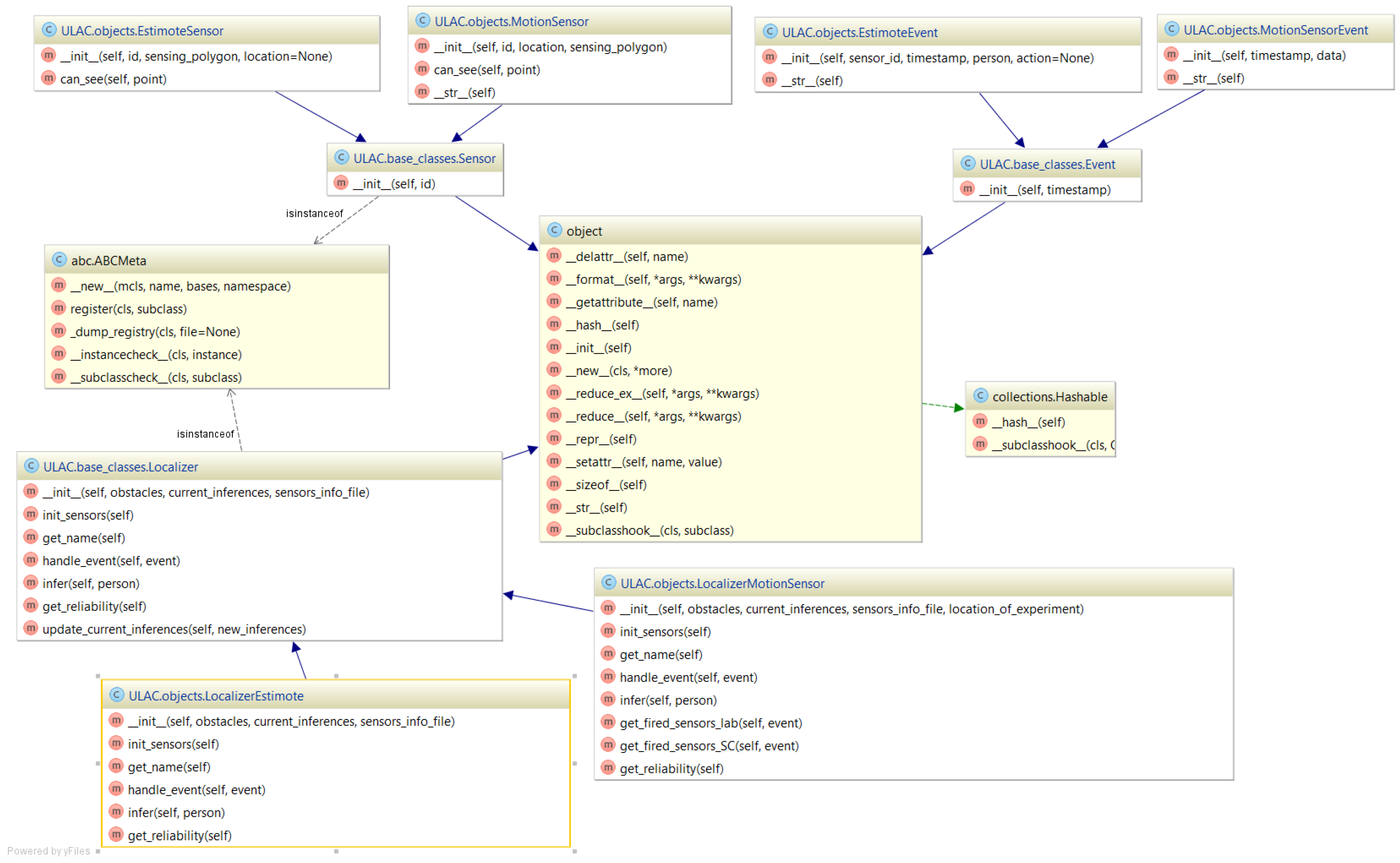Click the class icon of ULAC.objects.MotionSensor
Image resolution: width=1400 pixels, height=863 pixels.
coord(423,21)
